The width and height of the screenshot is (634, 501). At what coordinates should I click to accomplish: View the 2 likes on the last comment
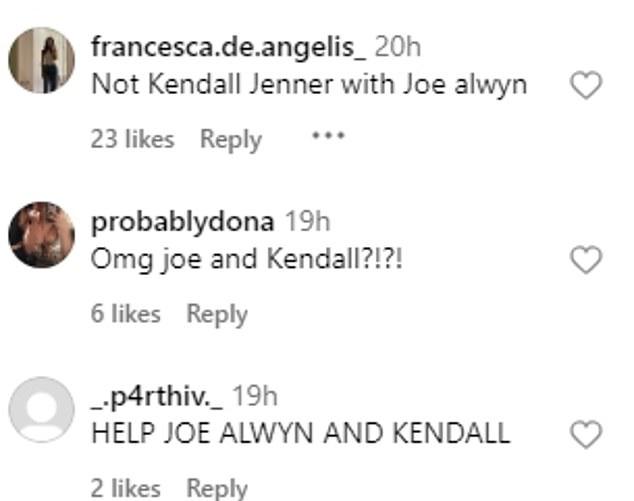pos(125,488)
